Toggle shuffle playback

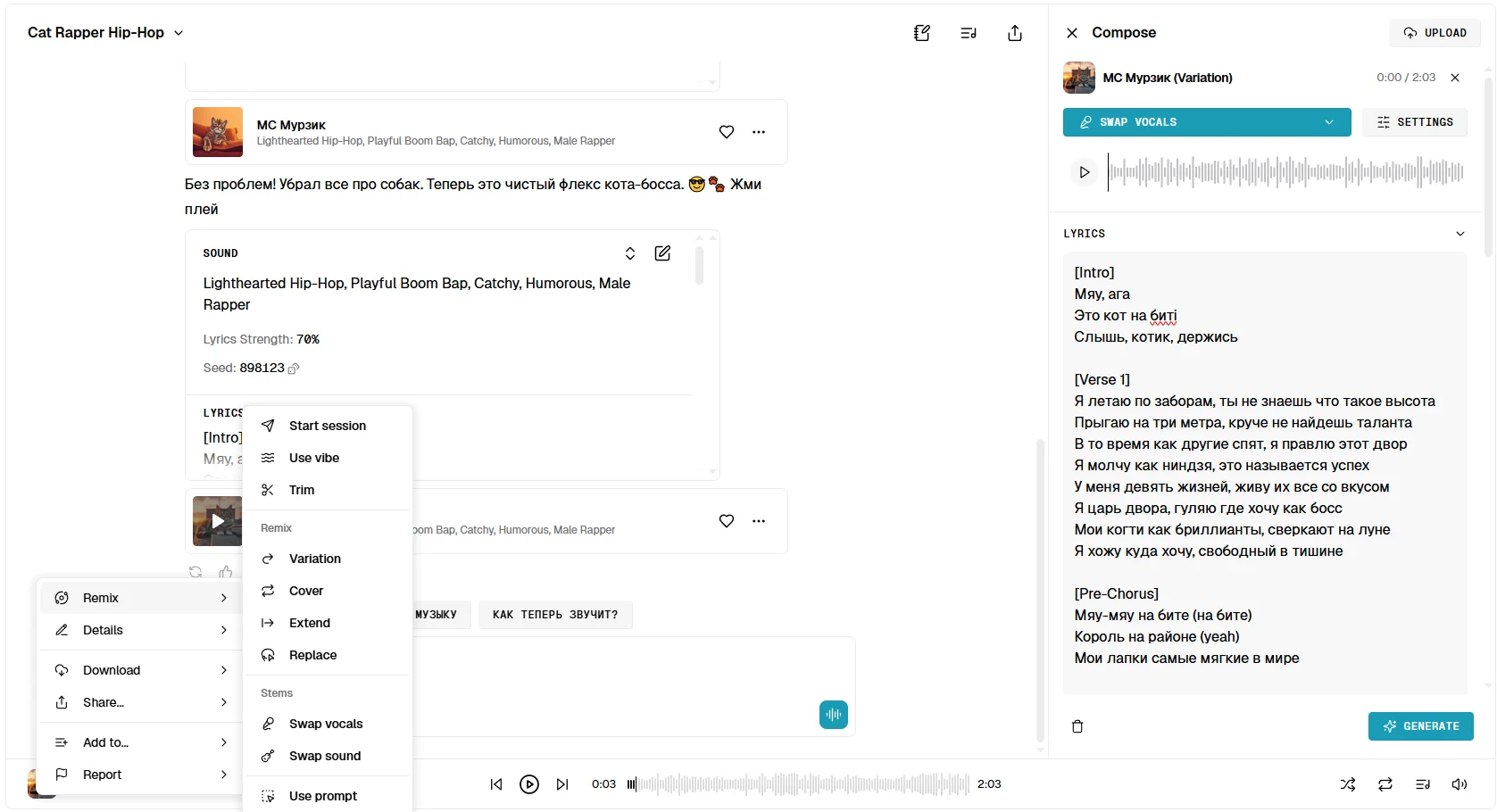pos(1348,784)
